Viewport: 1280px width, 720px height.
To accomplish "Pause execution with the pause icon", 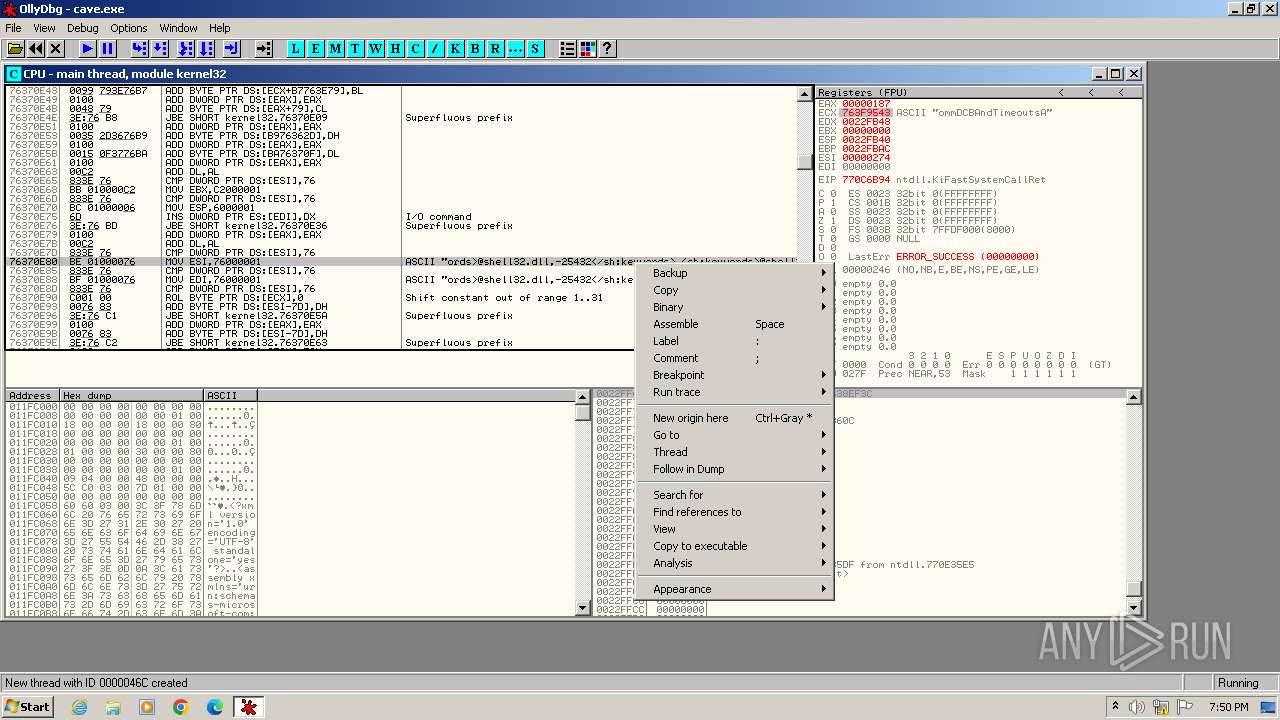I will (x=108, y=48).
